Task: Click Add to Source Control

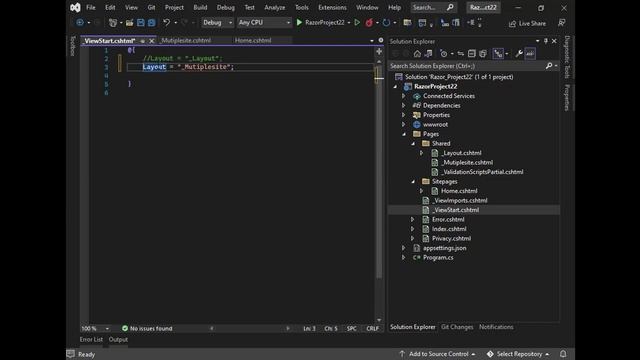Action: 437,354
